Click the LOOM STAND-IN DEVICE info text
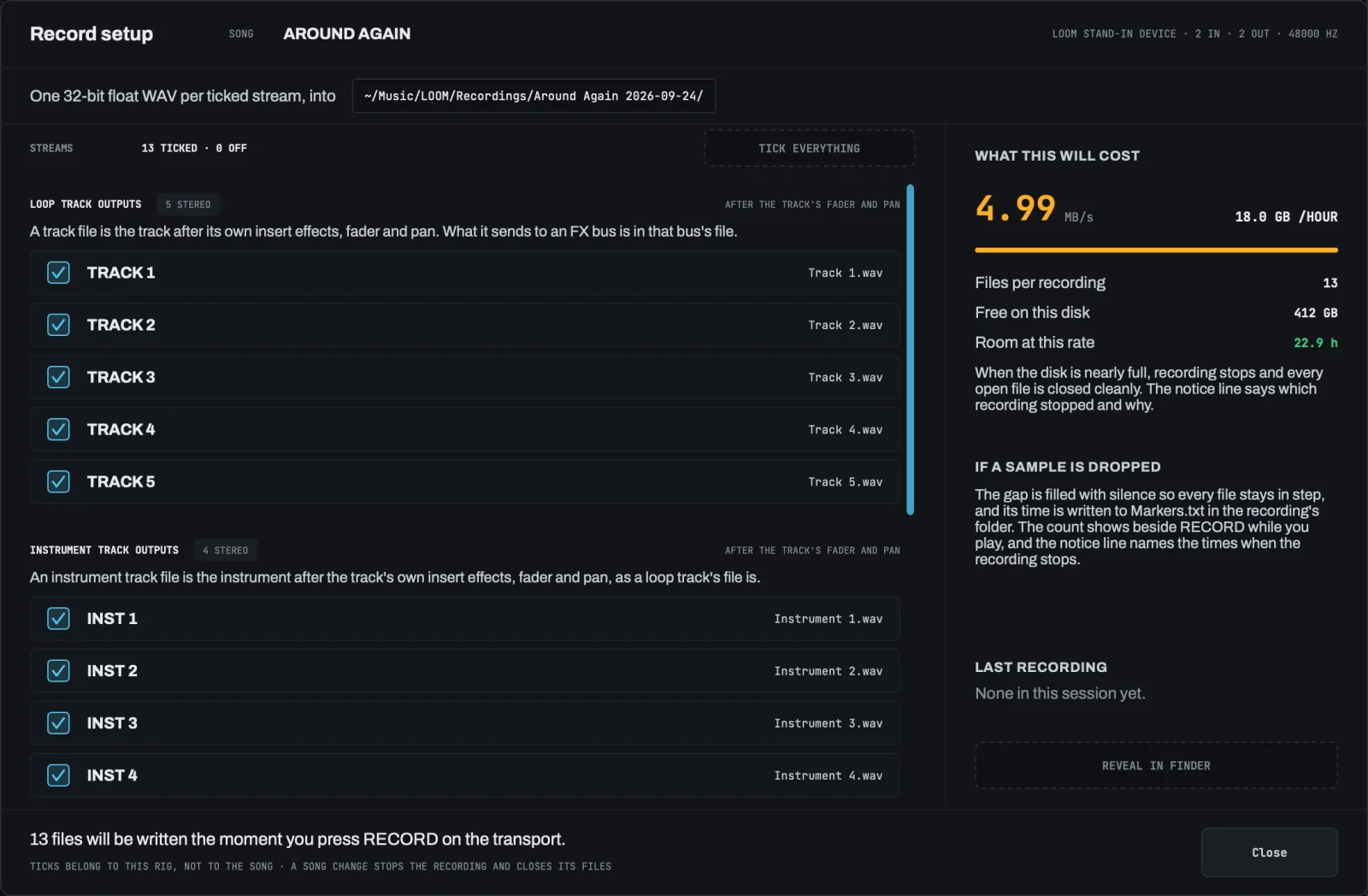Screen dimensions: 1368x896 pos(1194,33)
